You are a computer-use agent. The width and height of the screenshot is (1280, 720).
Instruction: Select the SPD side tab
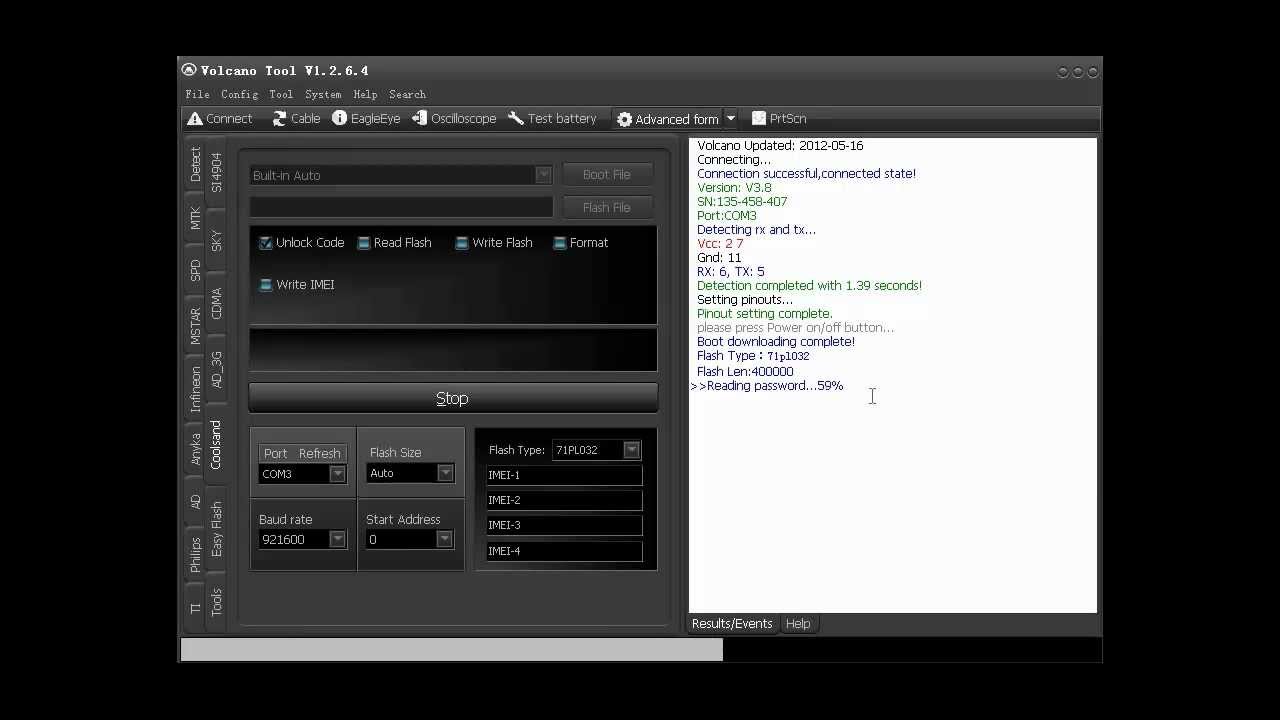[x=195, y=271]
